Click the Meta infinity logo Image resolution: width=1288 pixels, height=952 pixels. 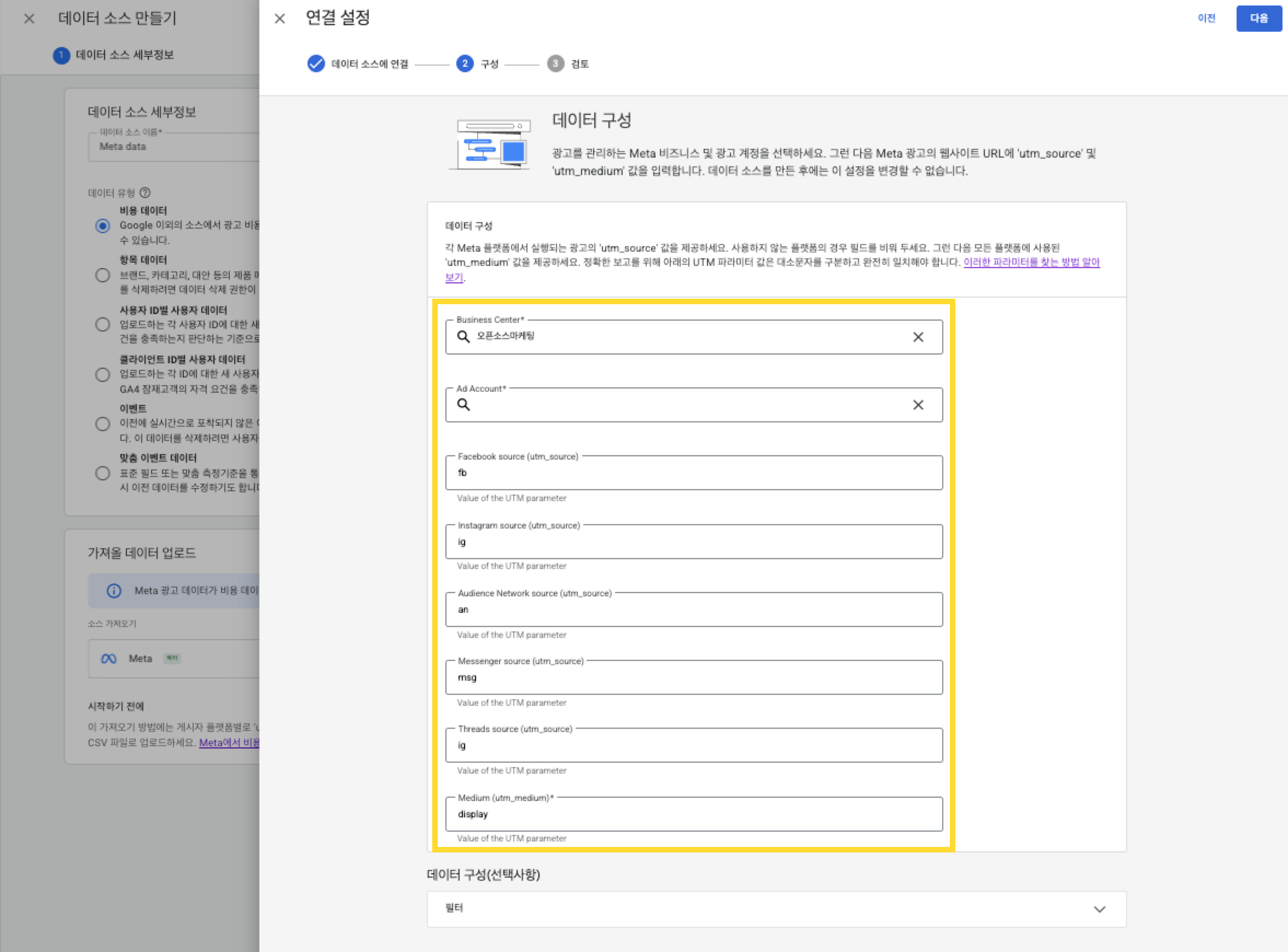[108, 659]
